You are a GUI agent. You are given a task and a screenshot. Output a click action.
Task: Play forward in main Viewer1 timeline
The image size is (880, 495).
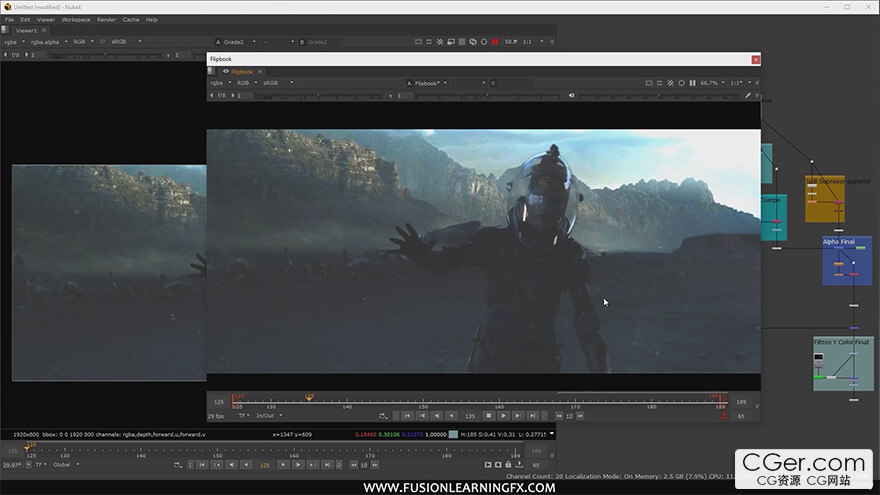tap(283, 465)
